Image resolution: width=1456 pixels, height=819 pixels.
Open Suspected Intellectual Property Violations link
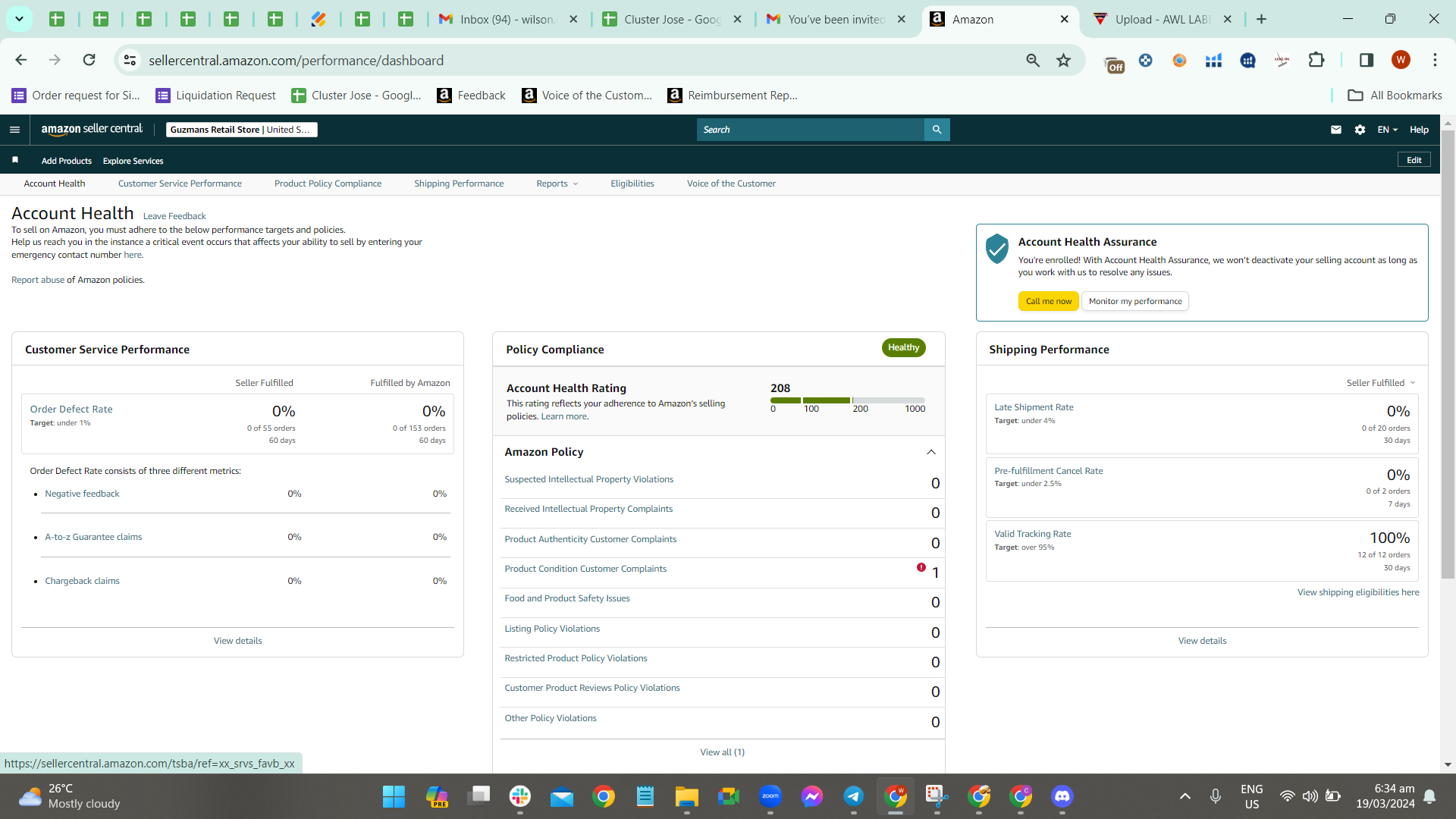[x=588, y=479]
